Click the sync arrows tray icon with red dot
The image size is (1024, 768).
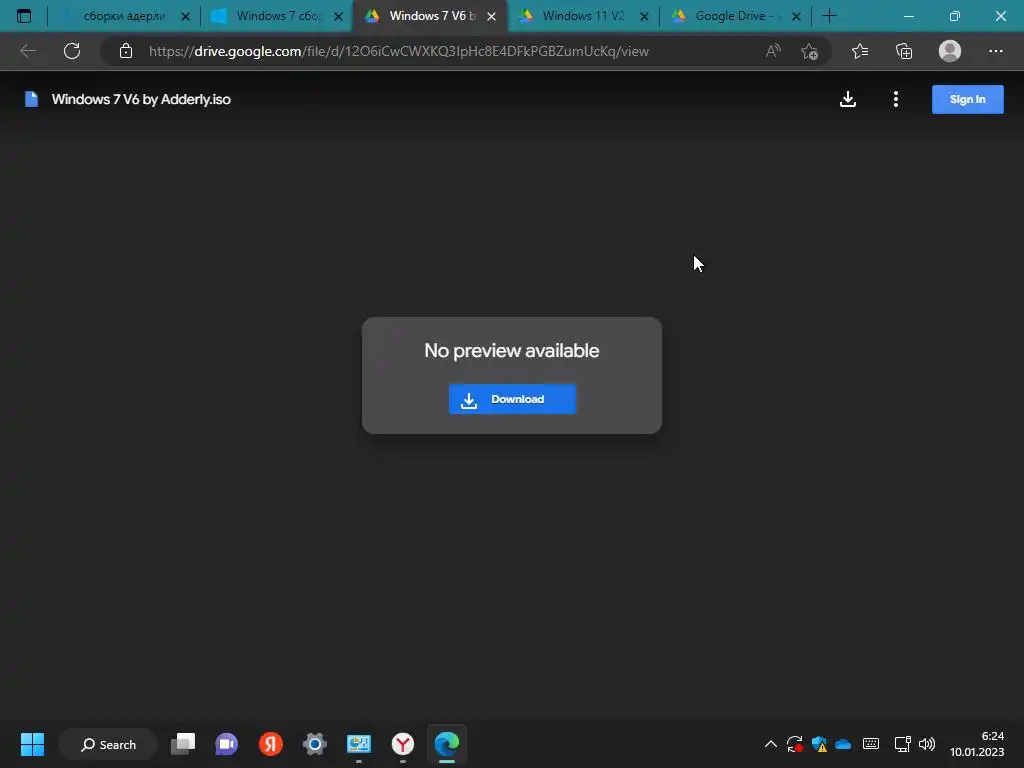pyautogui.click(x=795, y=744)
